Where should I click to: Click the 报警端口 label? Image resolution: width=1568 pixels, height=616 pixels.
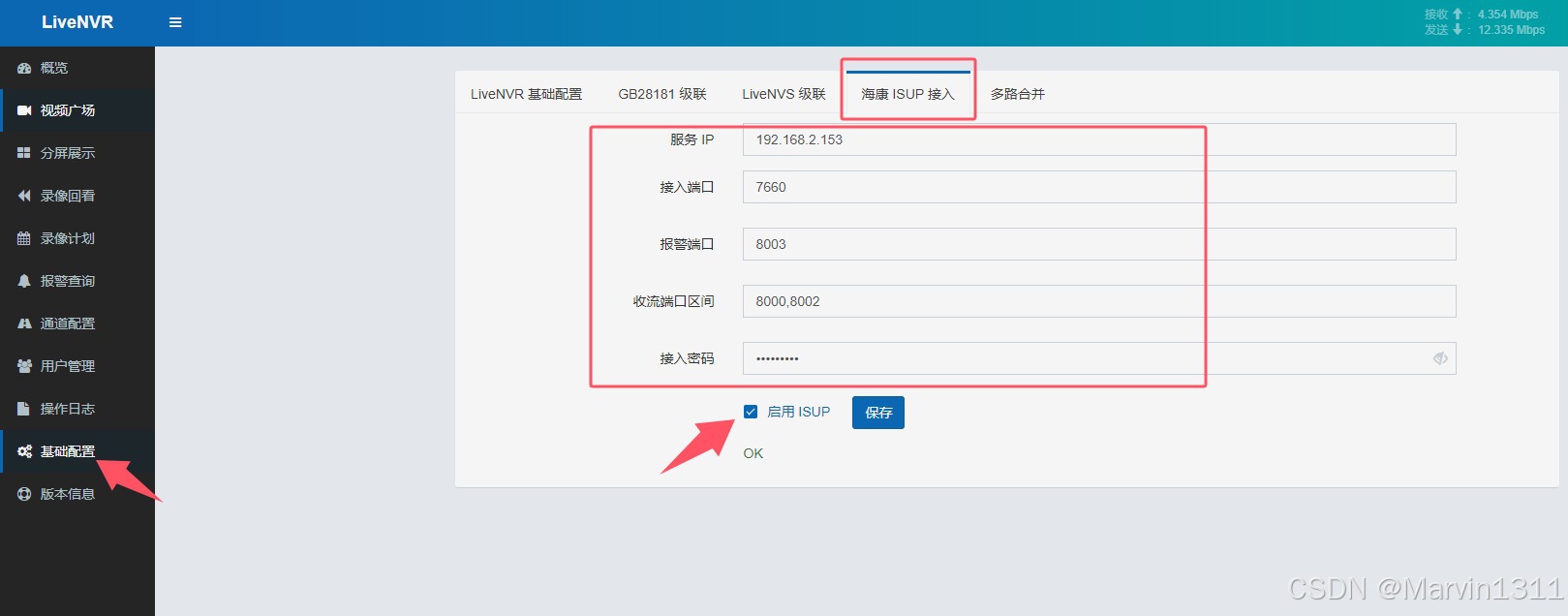[x=687, y=244]
